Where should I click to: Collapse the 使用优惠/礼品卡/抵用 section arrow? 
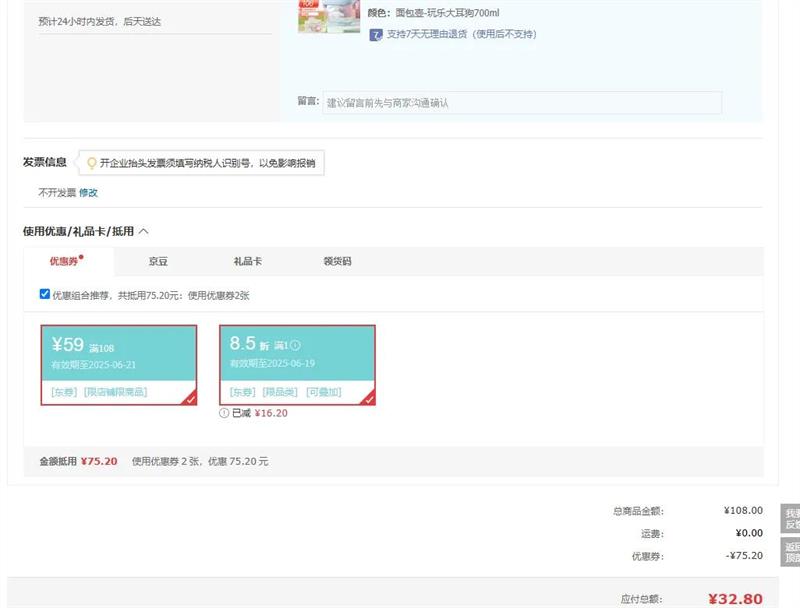(x=144, y=231)
